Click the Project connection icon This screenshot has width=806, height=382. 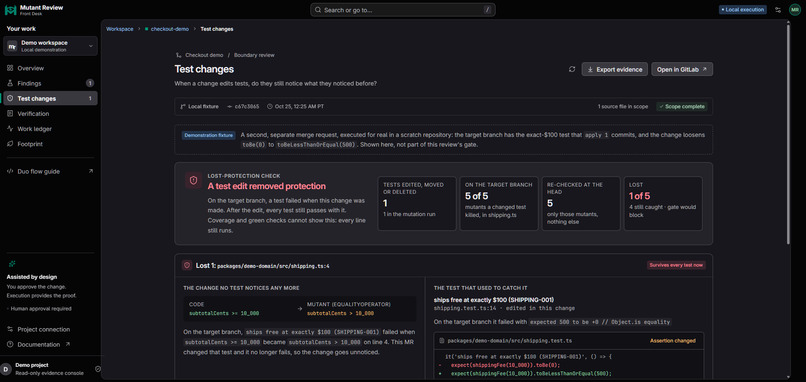(x=10, y=329)
